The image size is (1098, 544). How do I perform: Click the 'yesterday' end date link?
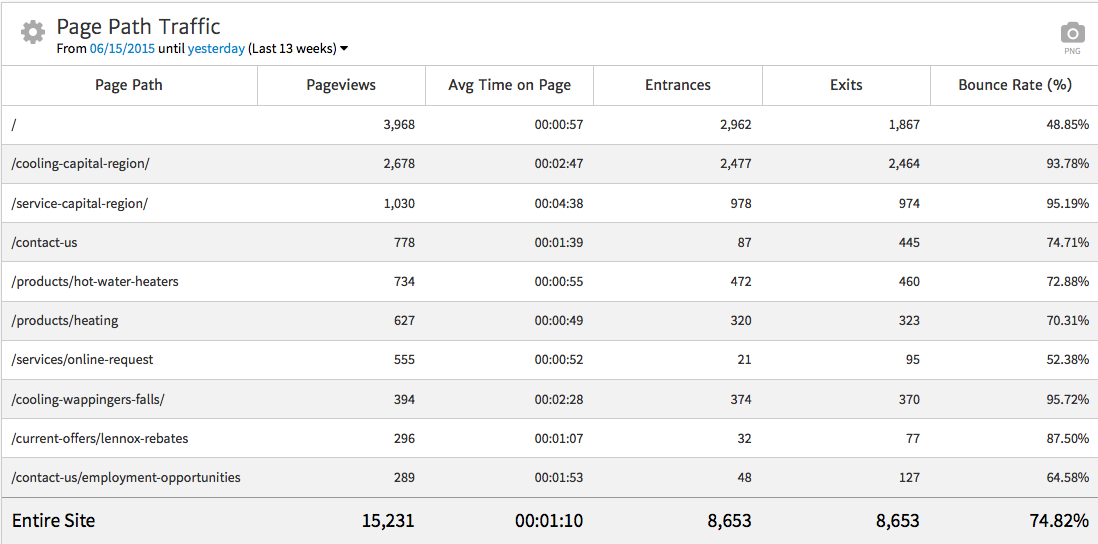tap(216, 48)
